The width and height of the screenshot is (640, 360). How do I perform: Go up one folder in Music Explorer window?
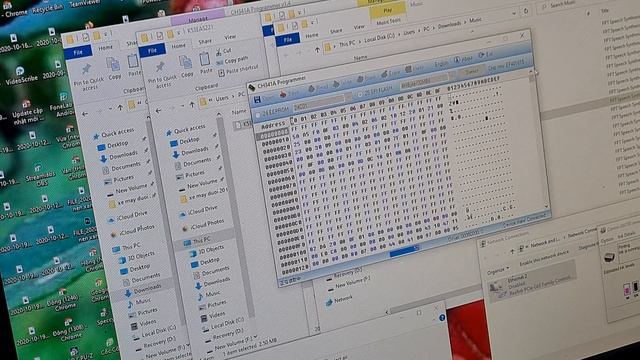point(317,50)
